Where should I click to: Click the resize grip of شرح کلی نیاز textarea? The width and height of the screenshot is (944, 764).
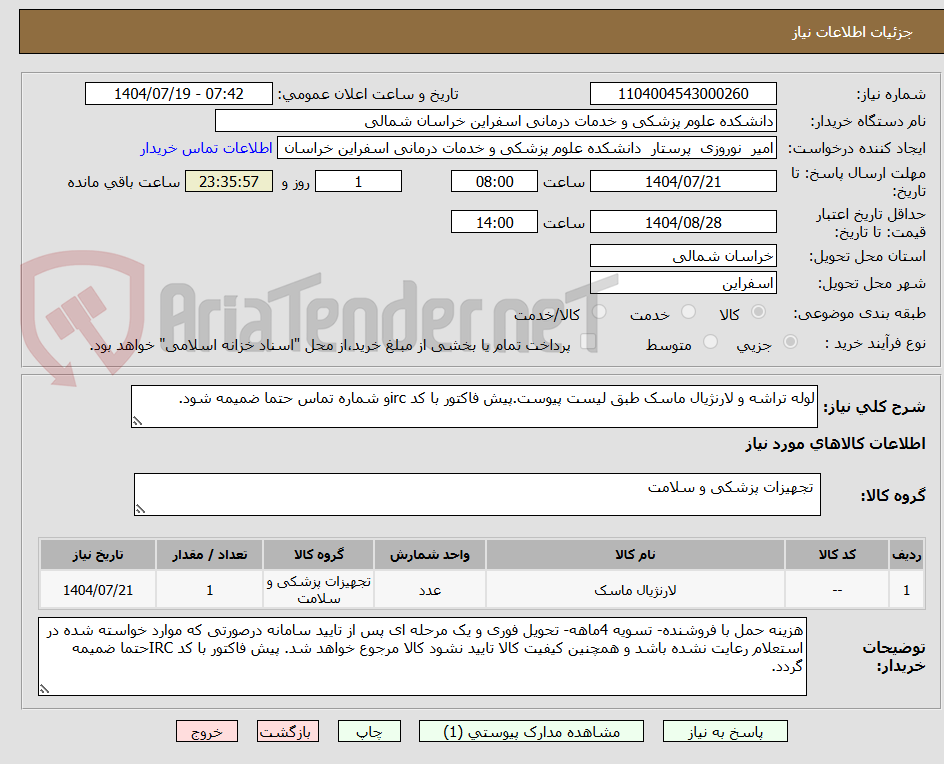pos(137,419)
